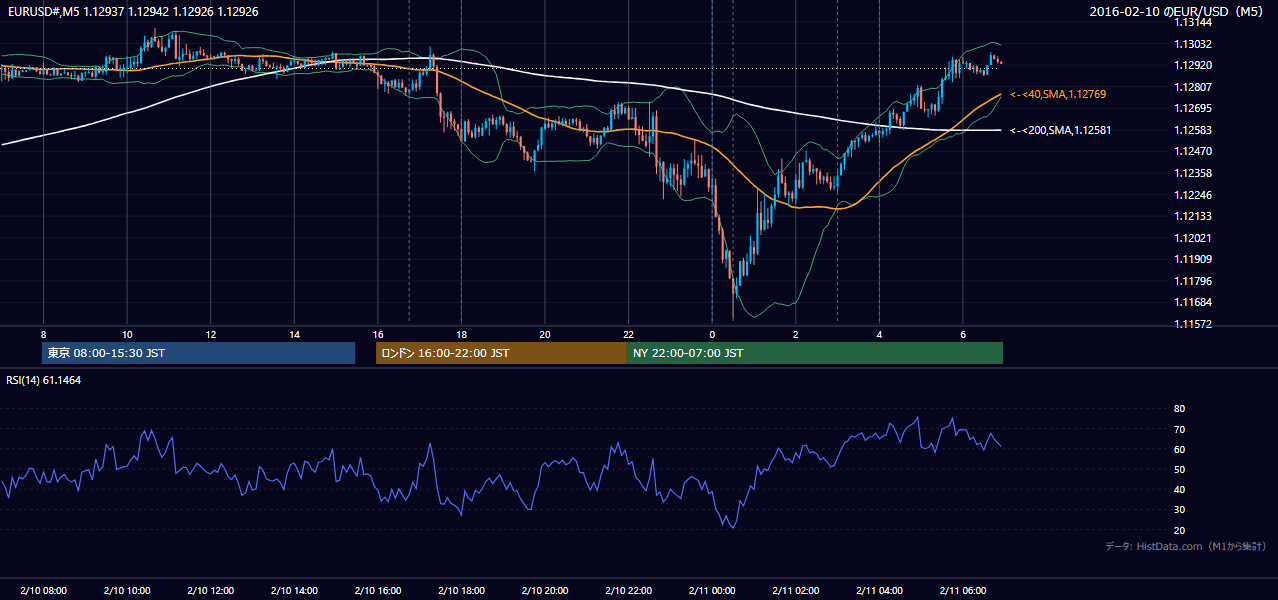Screen dimensions: 1278x600
Task: Click price level 1.12920 on axis
Action: [1193, 65]
